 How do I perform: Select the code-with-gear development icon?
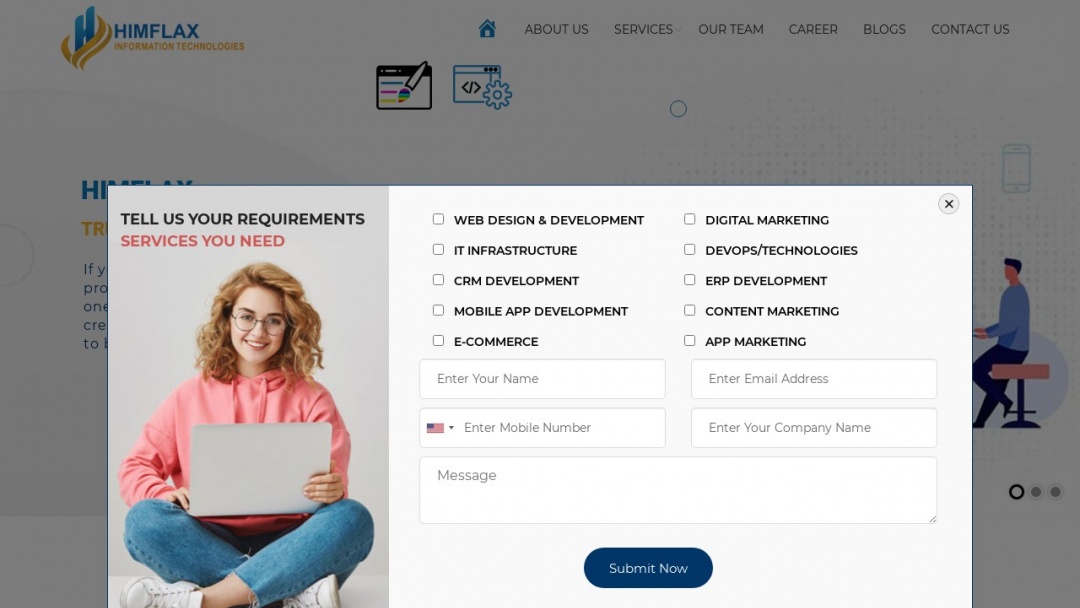pyautogui.click(x=481, y=88)
